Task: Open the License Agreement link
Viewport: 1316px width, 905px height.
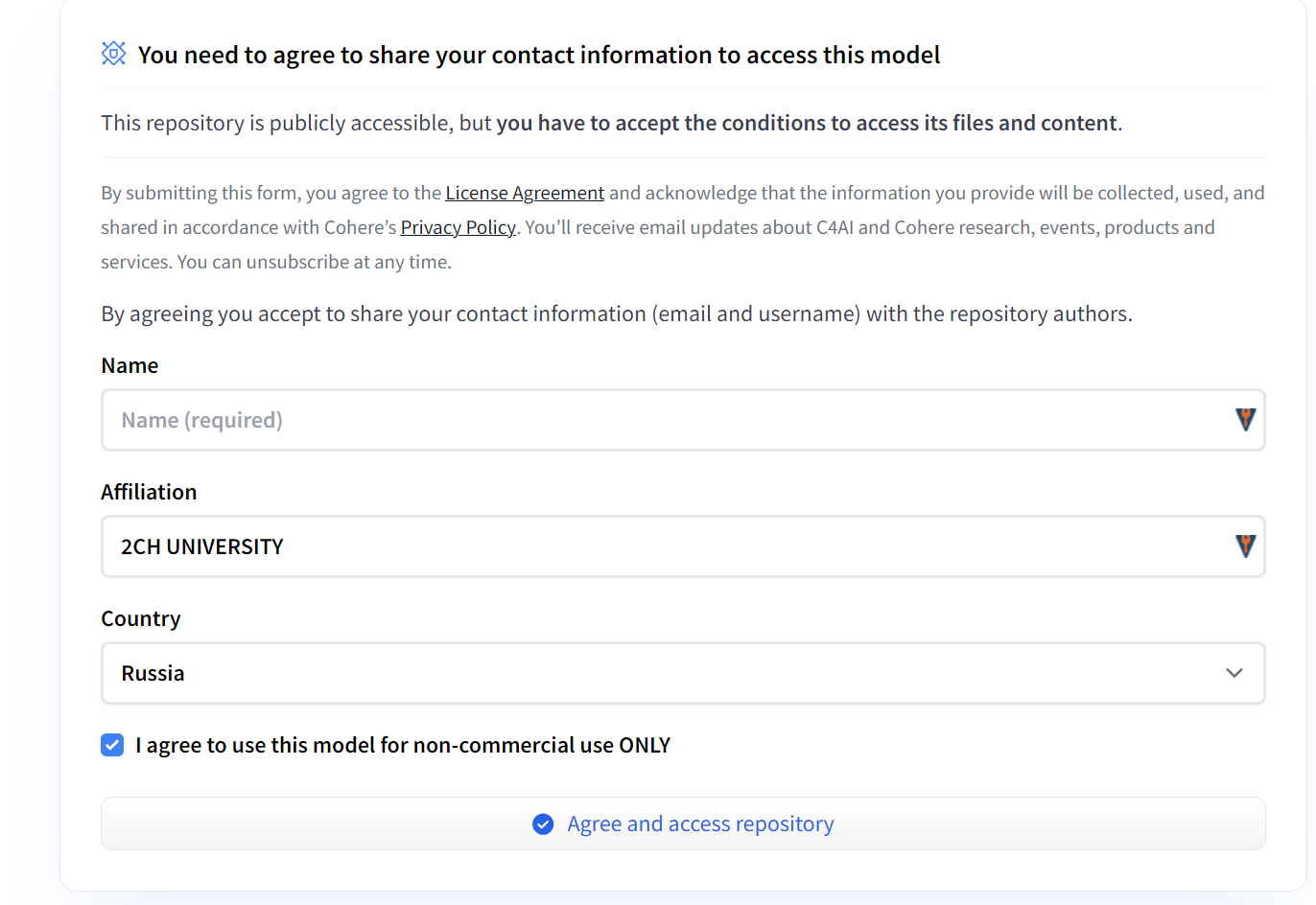Action: [525, 193]
